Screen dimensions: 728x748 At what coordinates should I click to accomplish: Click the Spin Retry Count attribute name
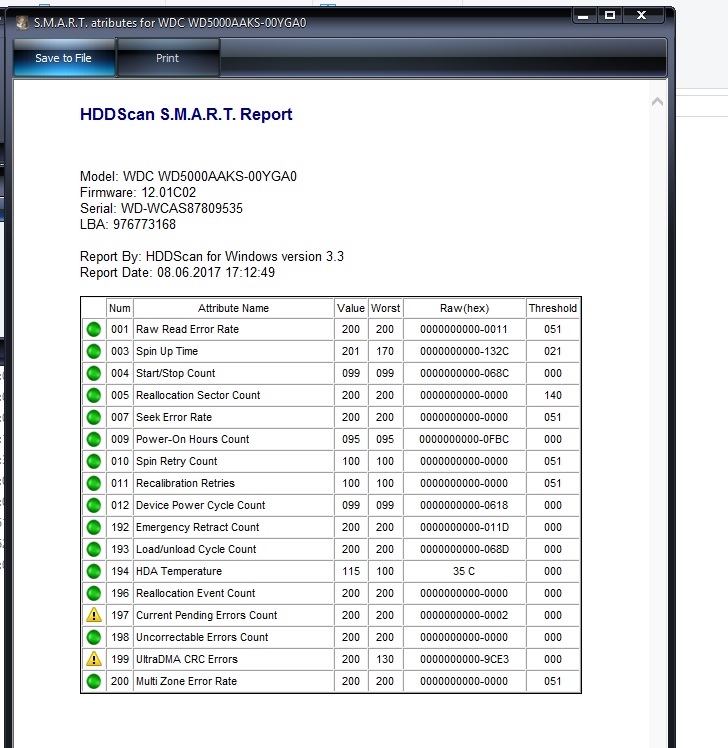(177, 461)
